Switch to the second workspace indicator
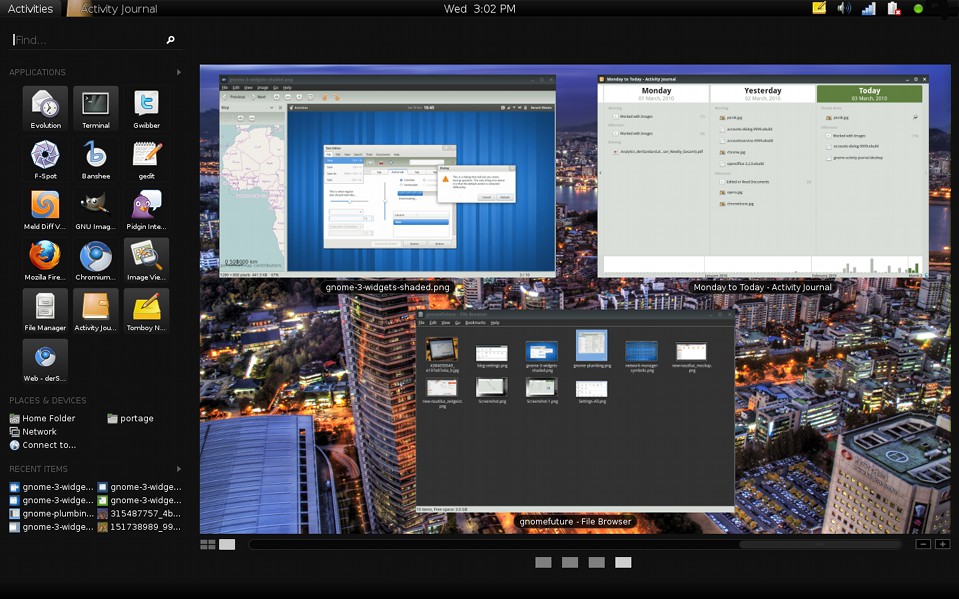 pyautogui.click(x=570, y=562)
